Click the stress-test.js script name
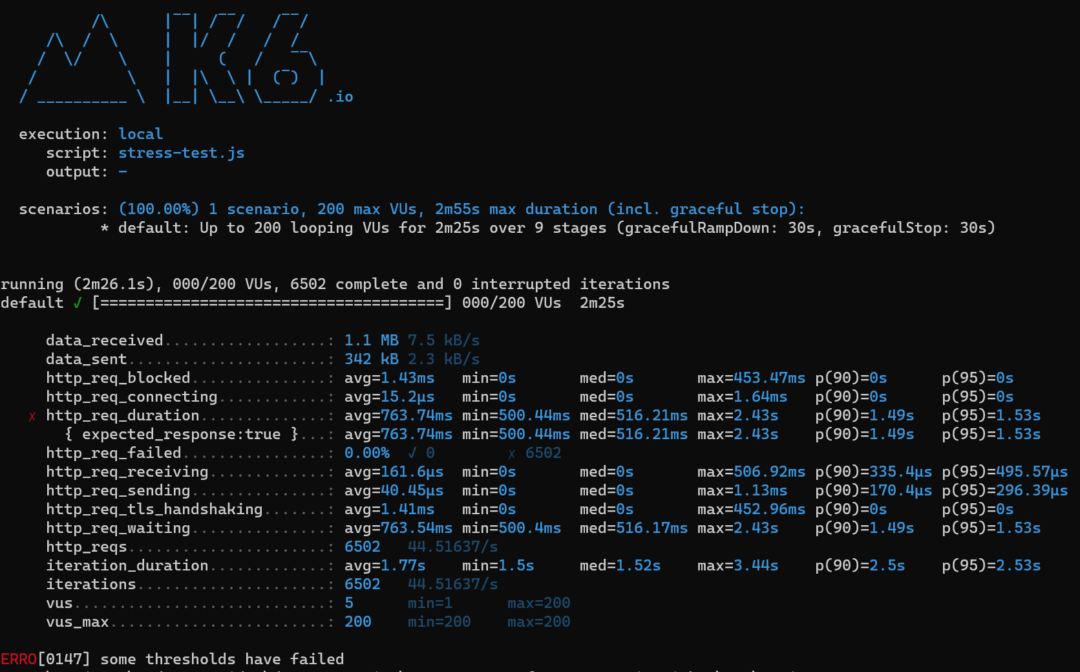Screen dimensions: 1080x672 coord(181,153)
